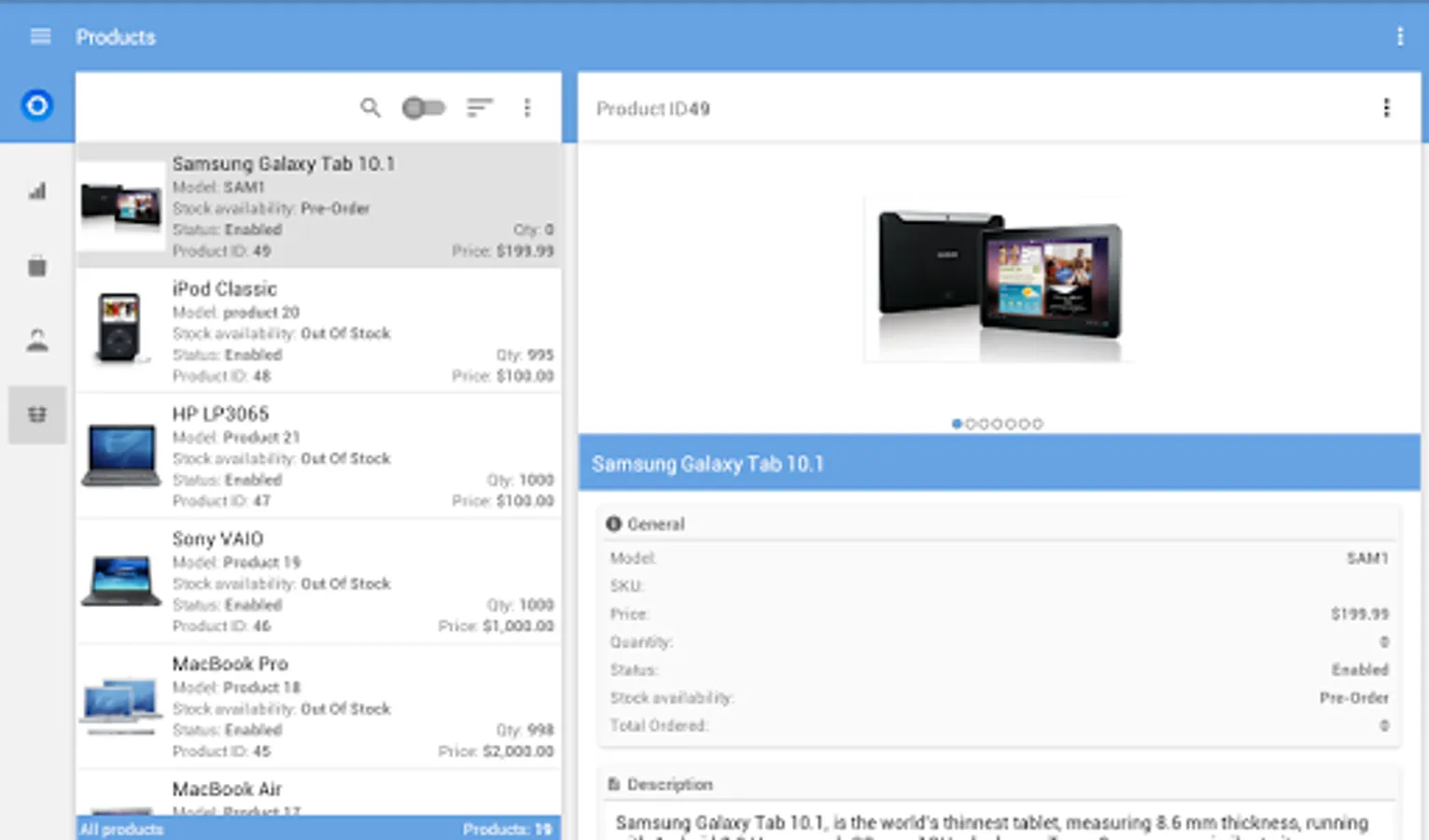Click the Enabled status value in General
The image size is (1429, 840).
(1360, 669)
